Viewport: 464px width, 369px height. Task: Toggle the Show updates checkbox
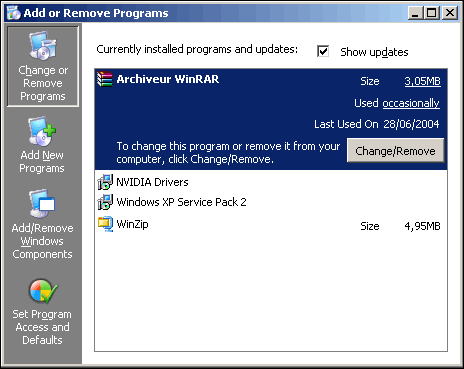(x=323, y=51)
